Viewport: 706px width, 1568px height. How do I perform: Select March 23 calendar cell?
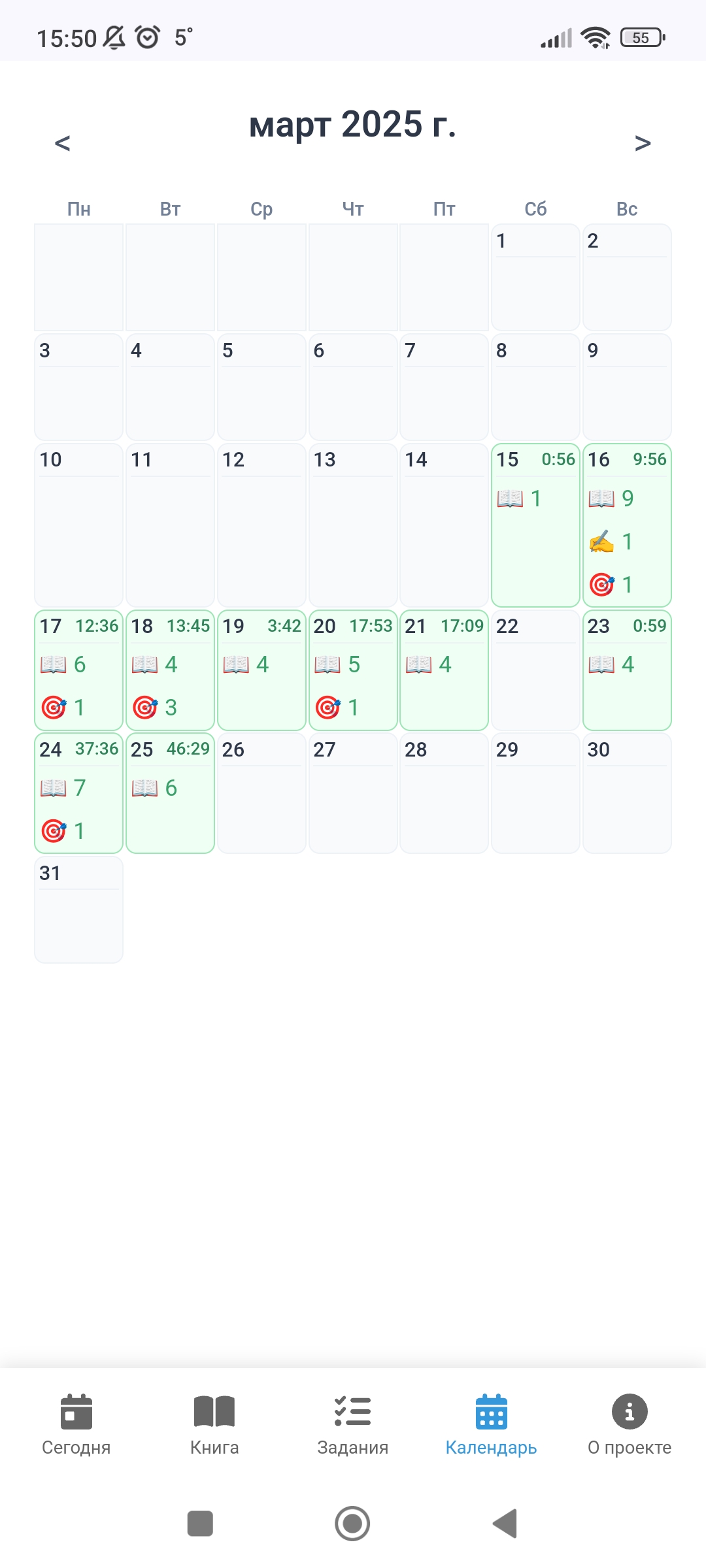(x=627, y=670)
